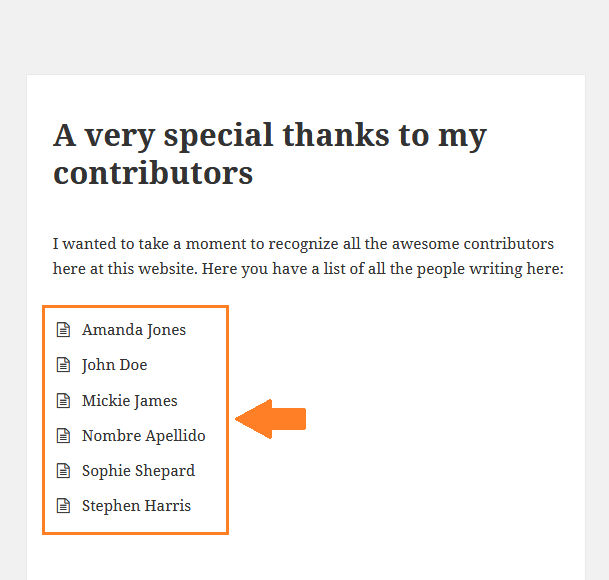Select the page icon next to Sophie Shepard
The width and height of the screenshot is (609, 580).
[x=63, y=471]
